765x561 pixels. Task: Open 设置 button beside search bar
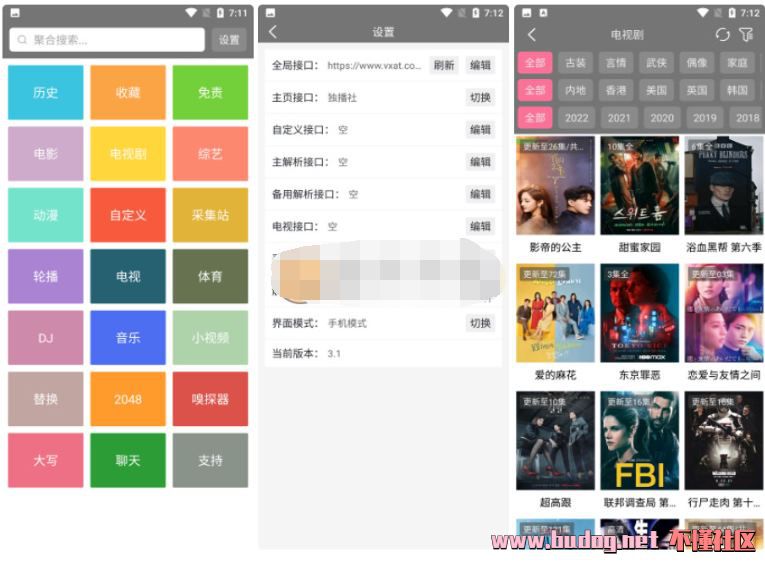click(x=229, y=40)
